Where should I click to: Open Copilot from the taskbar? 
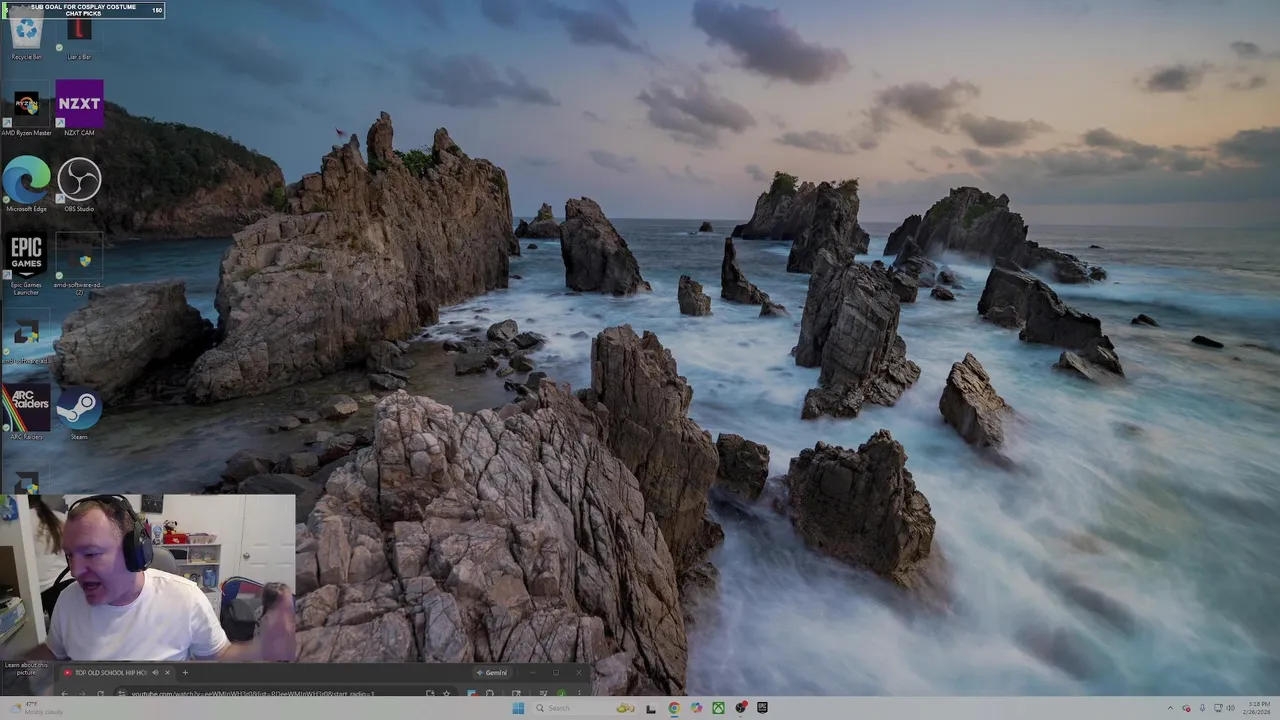point(696,708)
